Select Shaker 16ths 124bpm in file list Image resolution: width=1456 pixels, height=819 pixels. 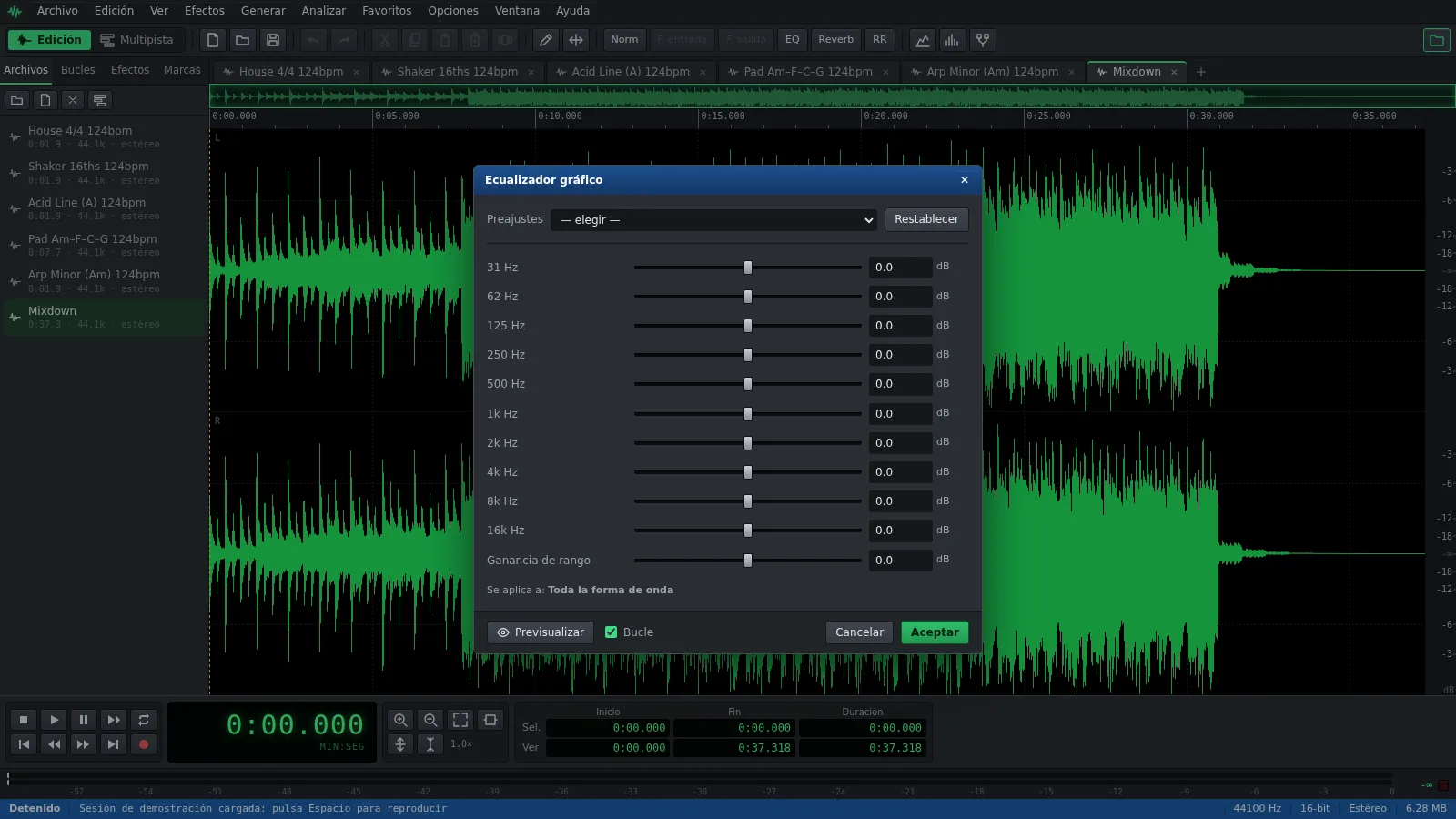105,173
